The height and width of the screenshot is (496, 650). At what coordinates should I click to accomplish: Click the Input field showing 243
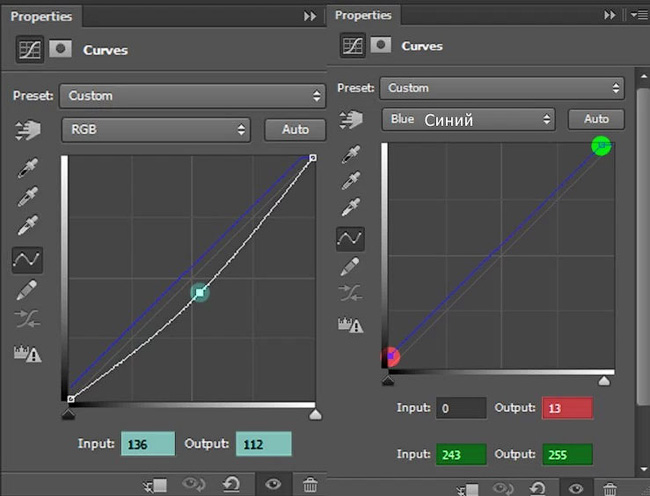point(461,455)
